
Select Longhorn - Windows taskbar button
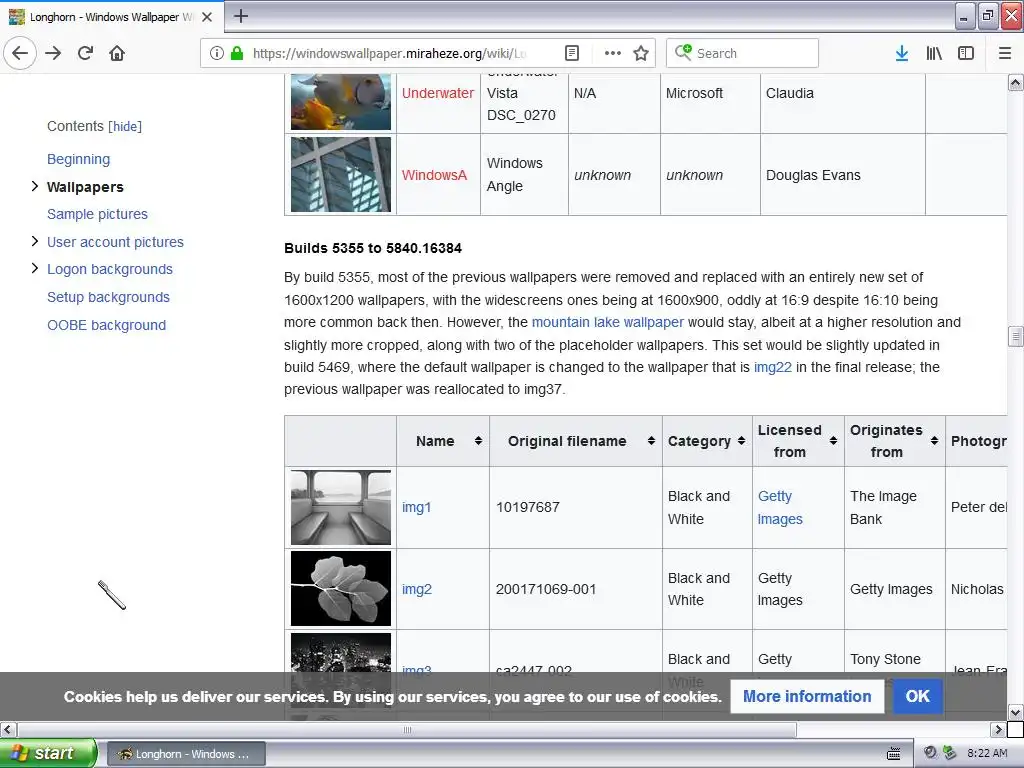[x=185, y=754]
